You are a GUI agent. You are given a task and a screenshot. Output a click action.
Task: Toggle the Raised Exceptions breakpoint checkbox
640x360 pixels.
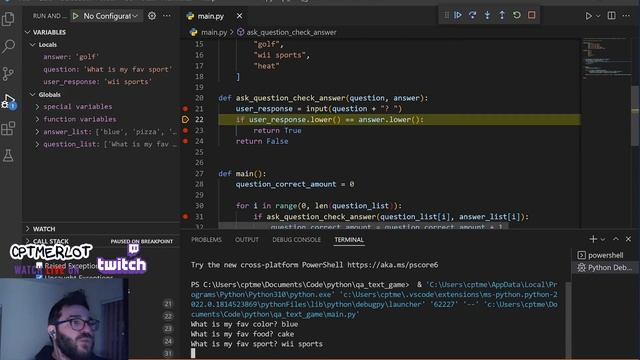[39, 266]
